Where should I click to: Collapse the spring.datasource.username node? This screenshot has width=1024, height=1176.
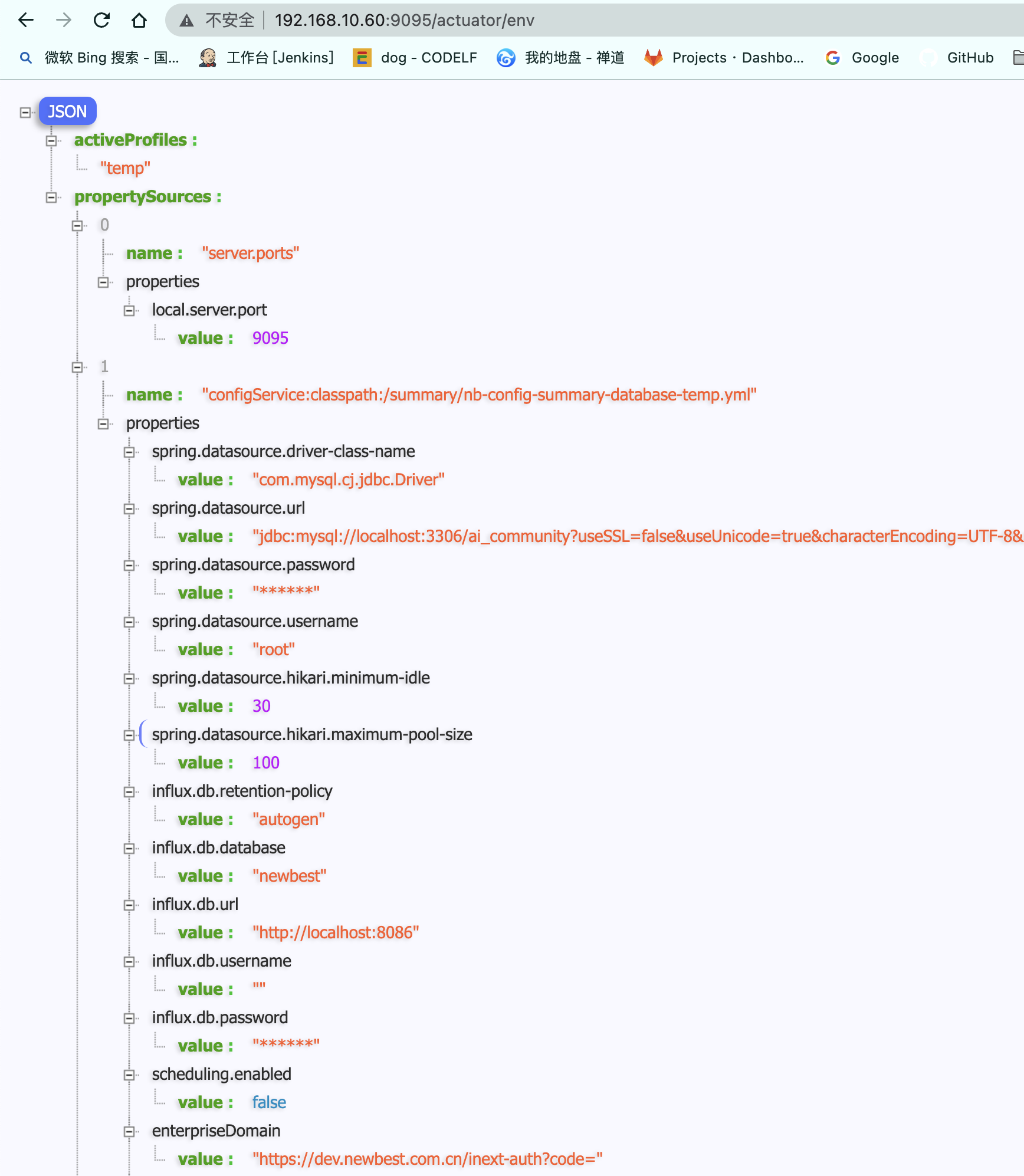(129, 622)
